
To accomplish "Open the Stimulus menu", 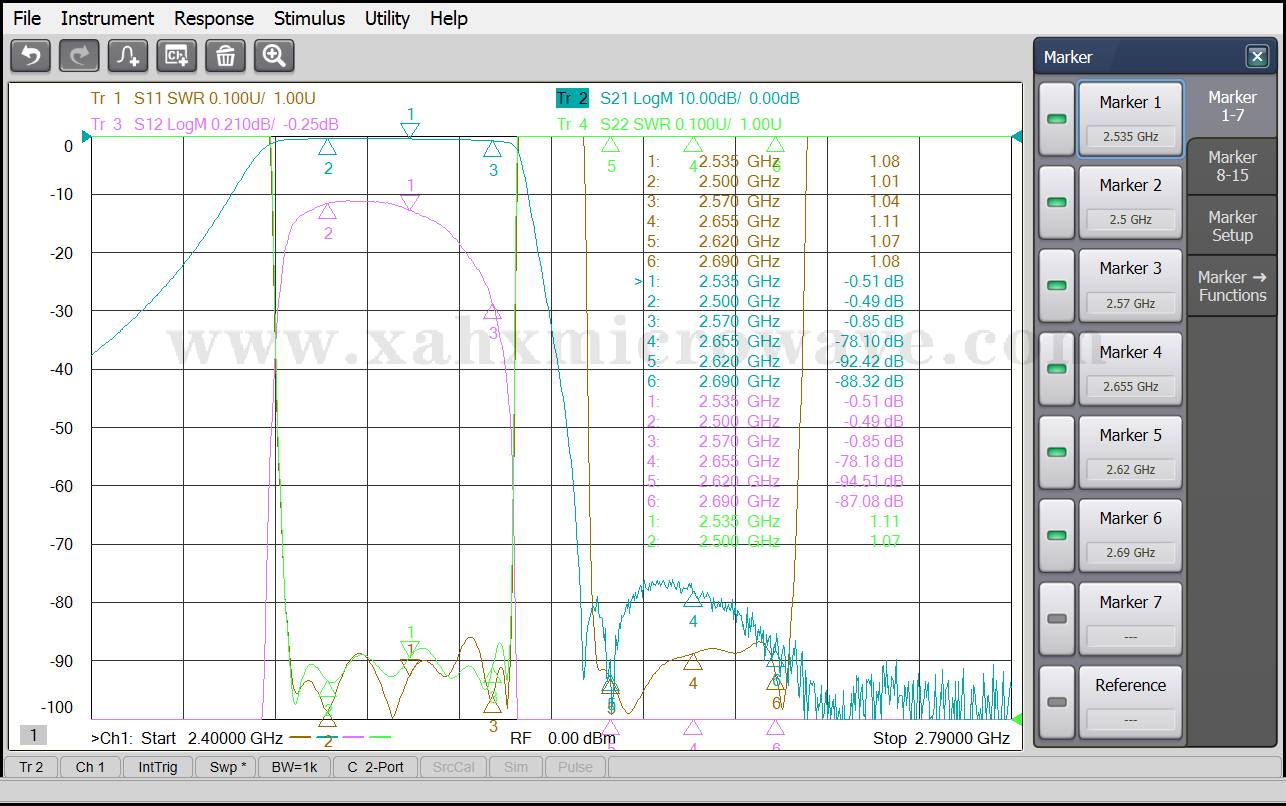I will 309,18.
